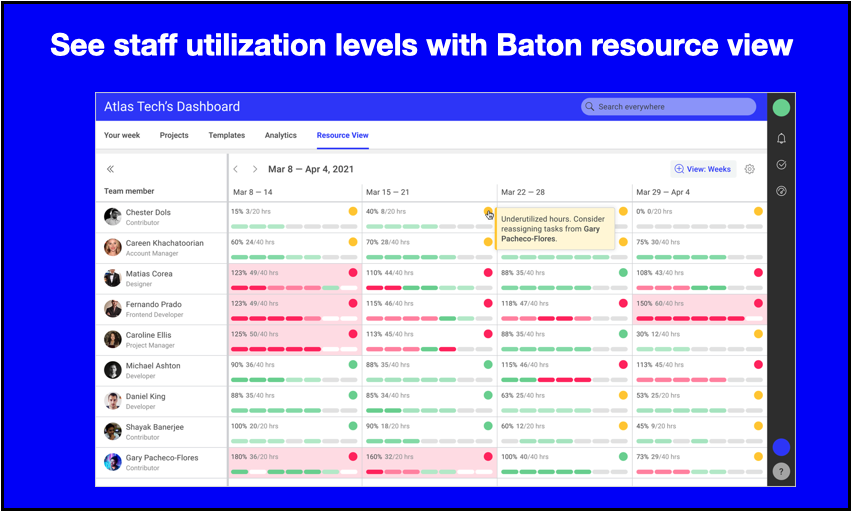852x512 pixels.
Task: Click the Mar 8 — Apr 4, 2021 date range
Action: [311, 169]
